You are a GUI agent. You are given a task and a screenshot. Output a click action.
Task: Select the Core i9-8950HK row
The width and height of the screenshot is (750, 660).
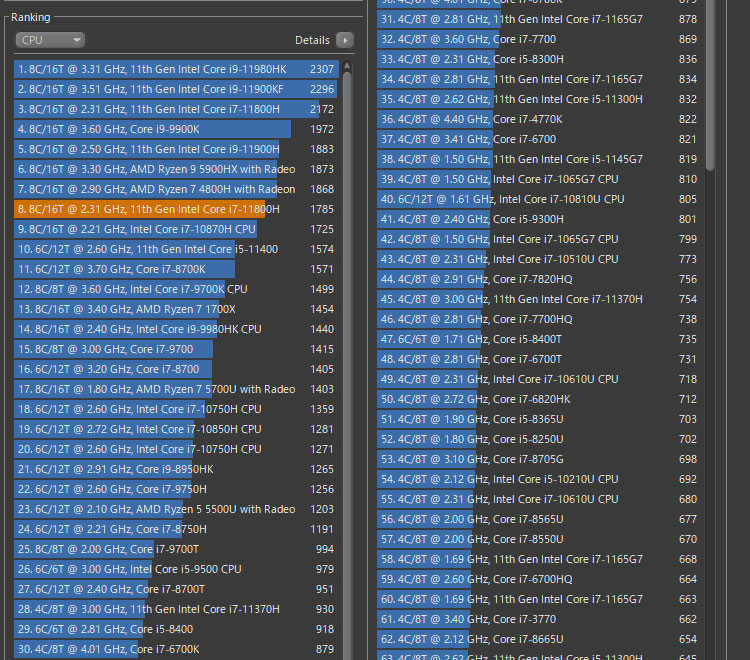(176, 470)
